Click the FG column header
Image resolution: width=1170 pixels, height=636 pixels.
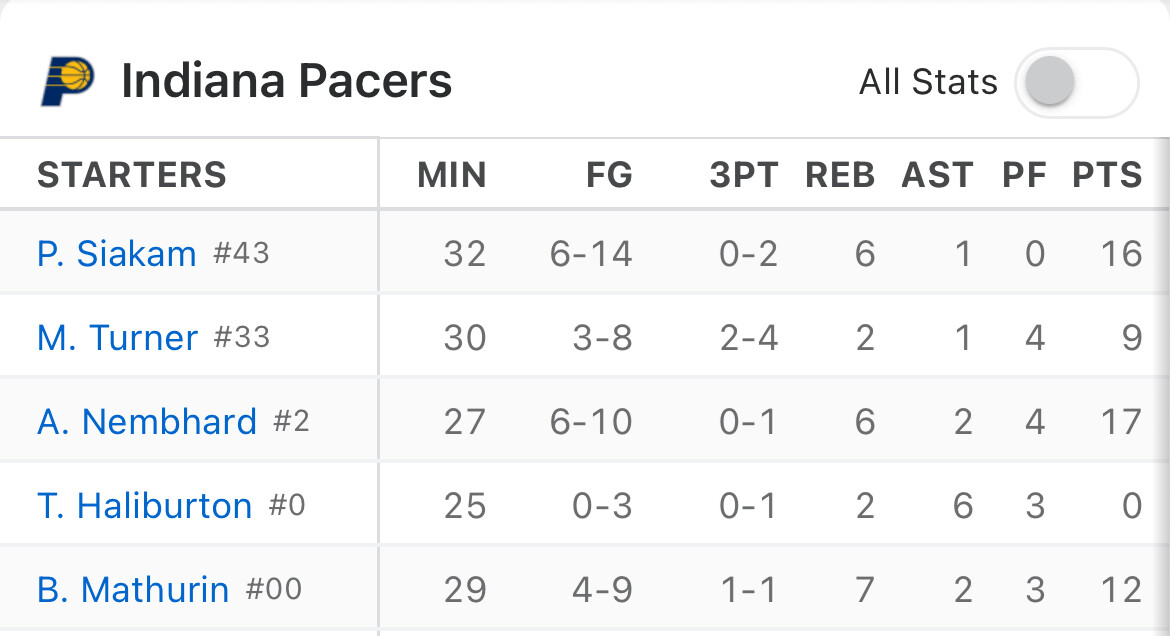click(609, 175)
